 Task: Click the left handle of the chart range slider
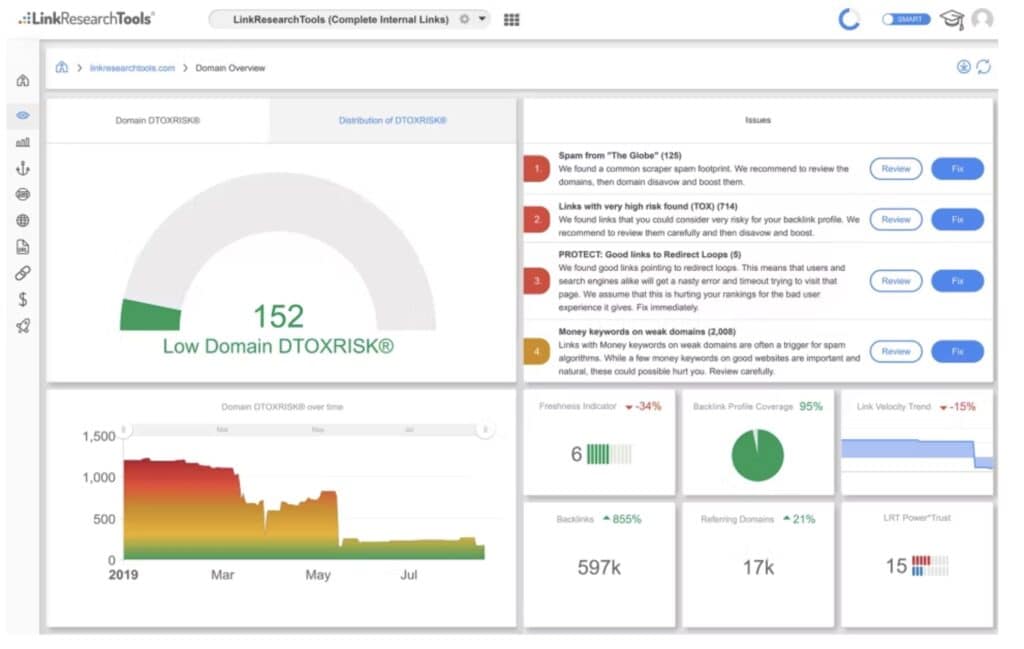pos(123,429)
